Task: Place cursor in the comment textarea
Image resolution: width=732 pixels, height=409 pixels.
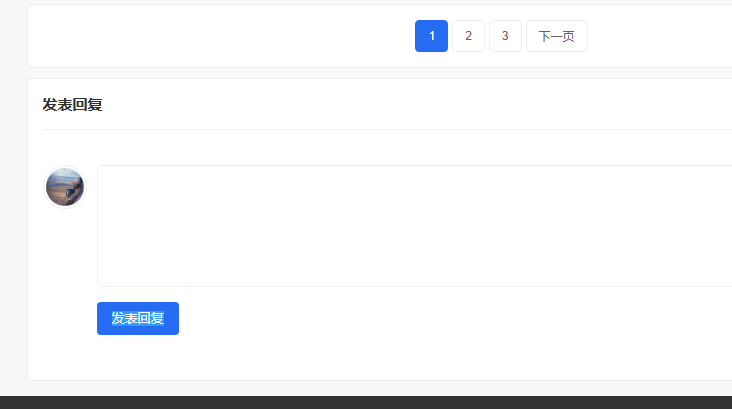Action: pos(415,226)
